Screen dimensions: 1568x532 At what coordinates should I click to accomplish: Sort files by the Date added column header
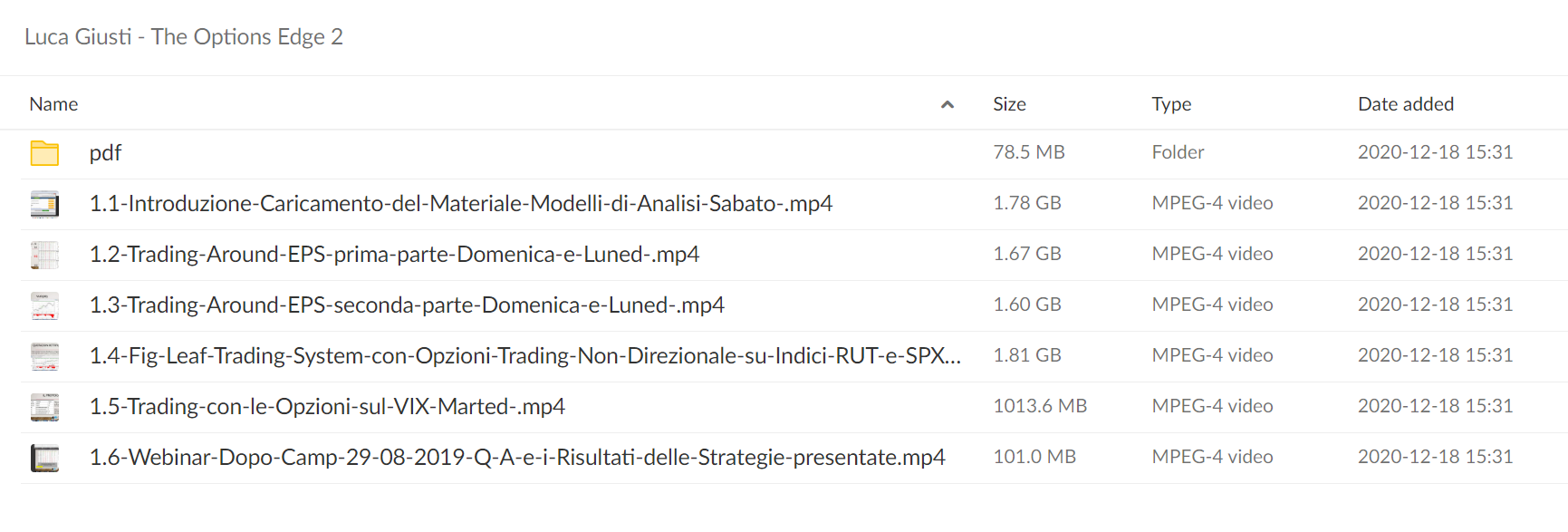coord(1406,104)
